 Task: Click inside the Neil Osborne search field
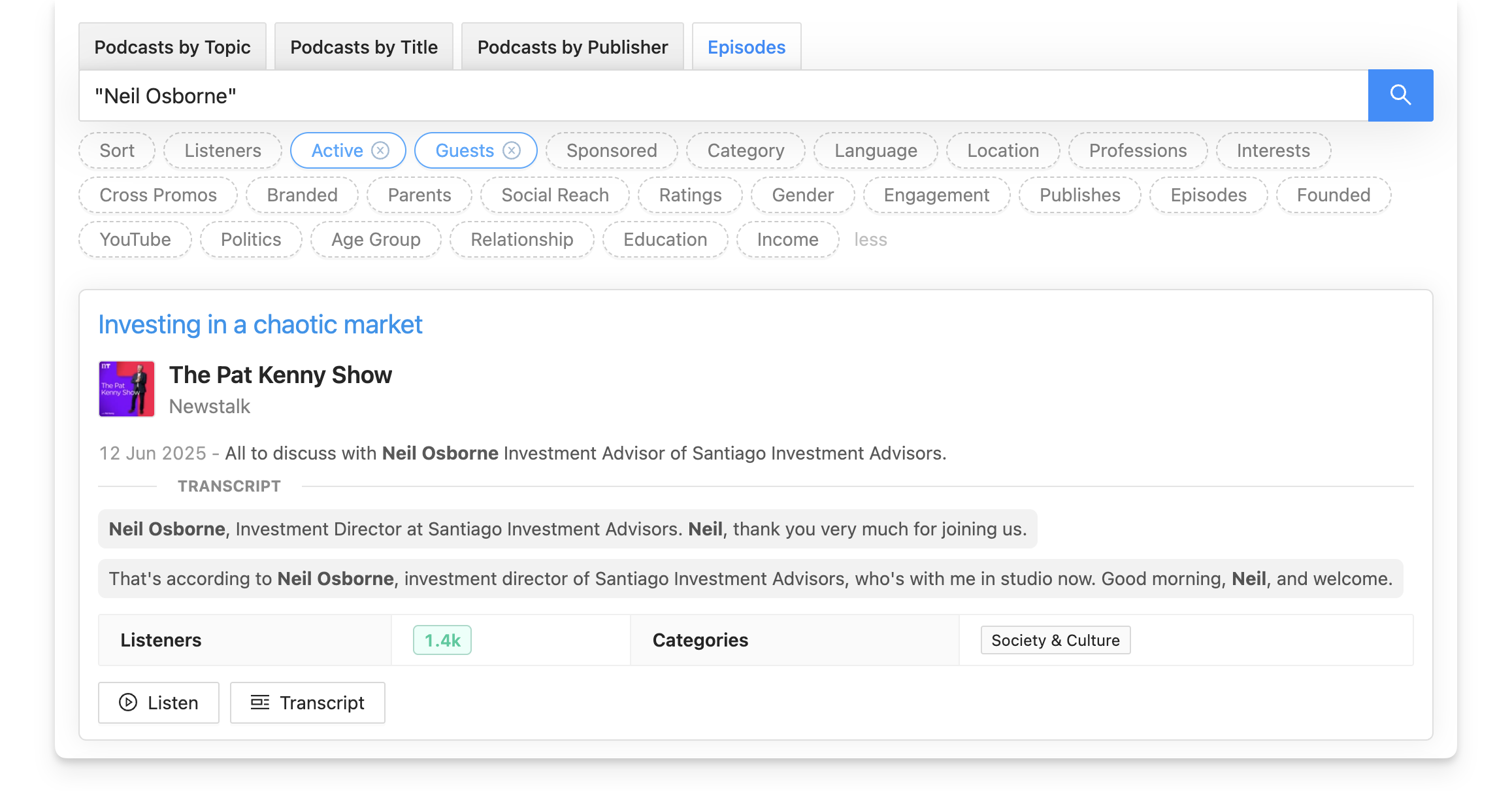(457, 95)
